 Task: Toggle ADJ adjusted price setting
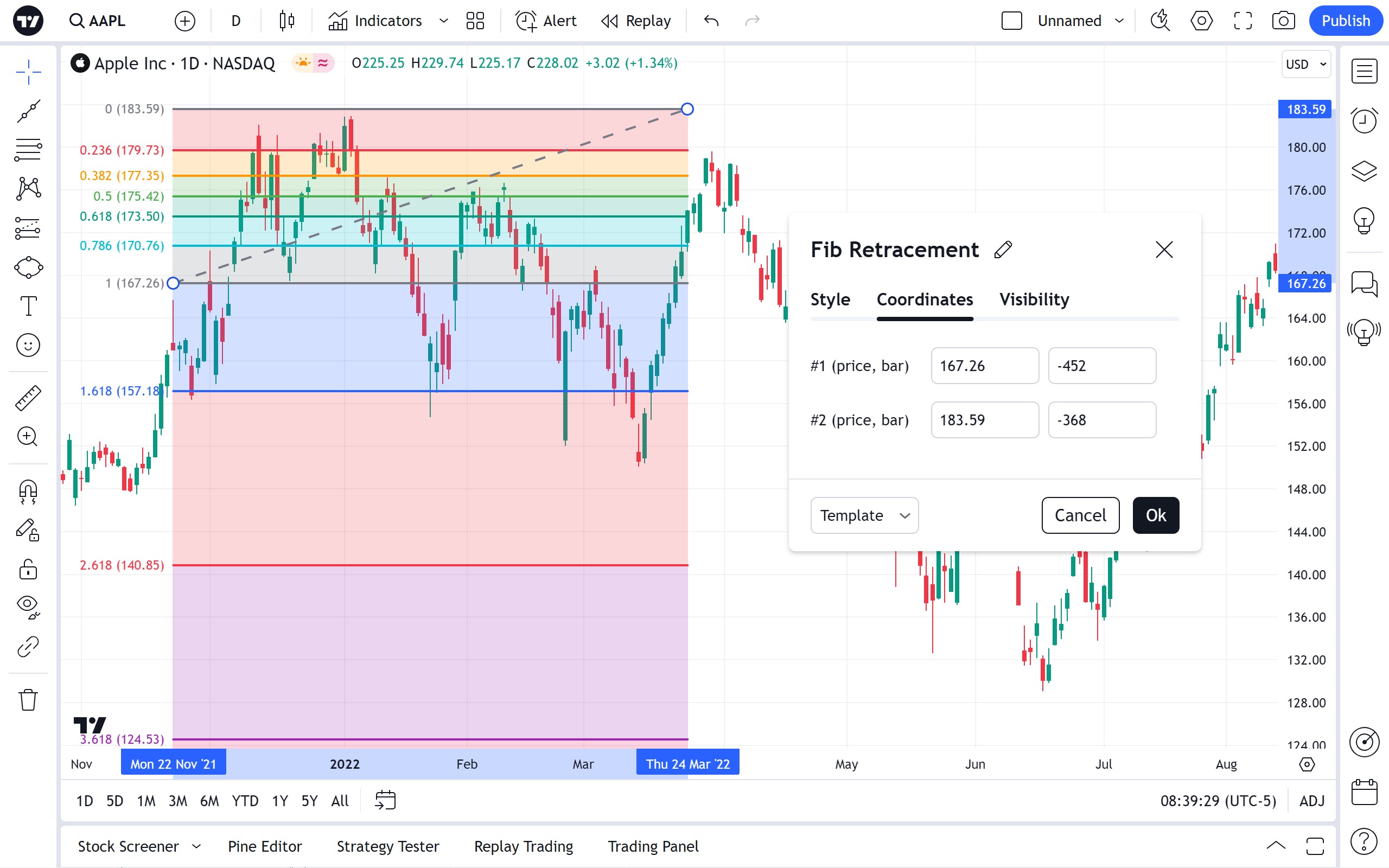click(1311, 800)
